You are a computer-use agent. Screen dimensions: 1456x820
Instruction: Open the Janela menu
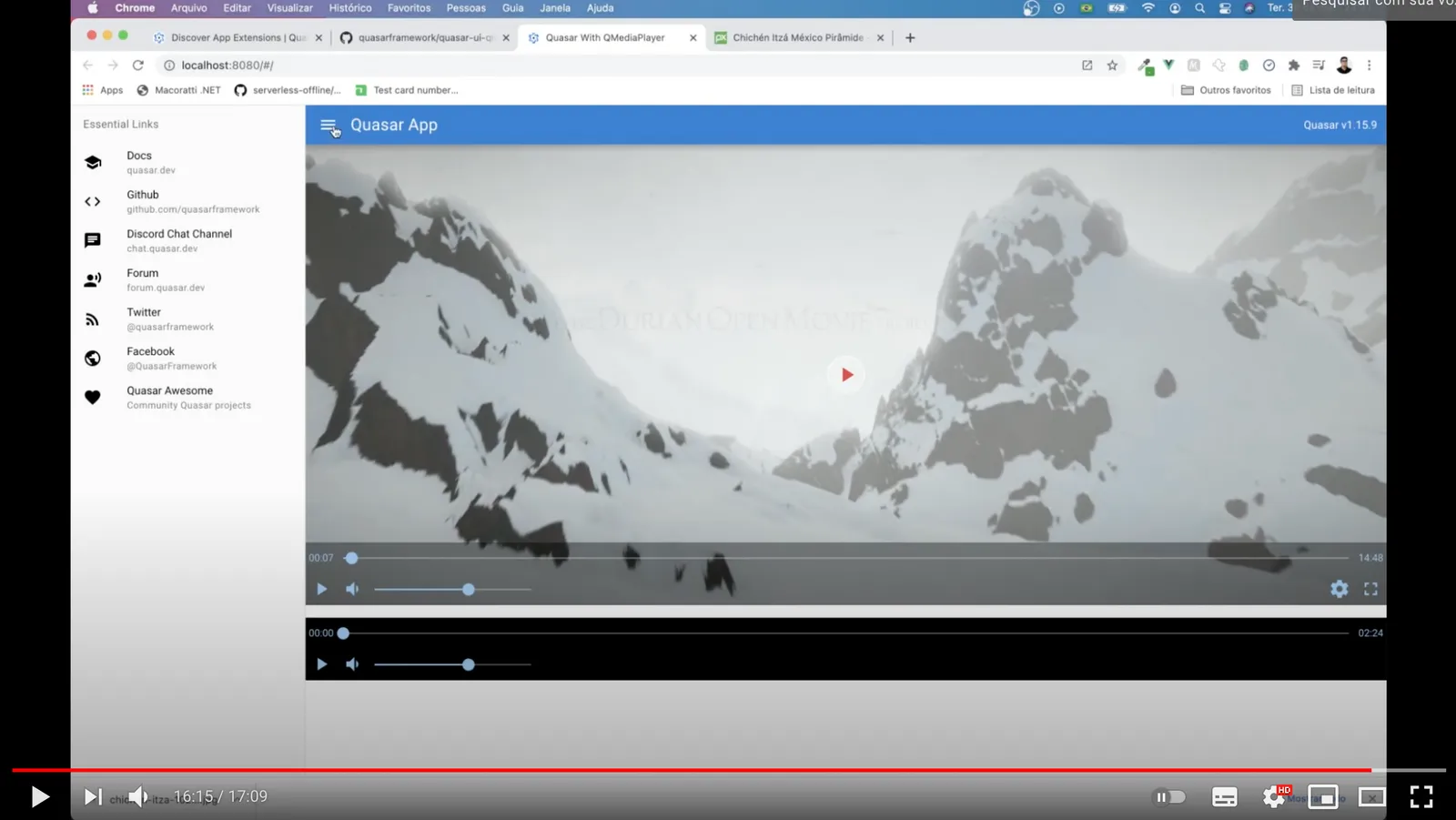[555, 8]
